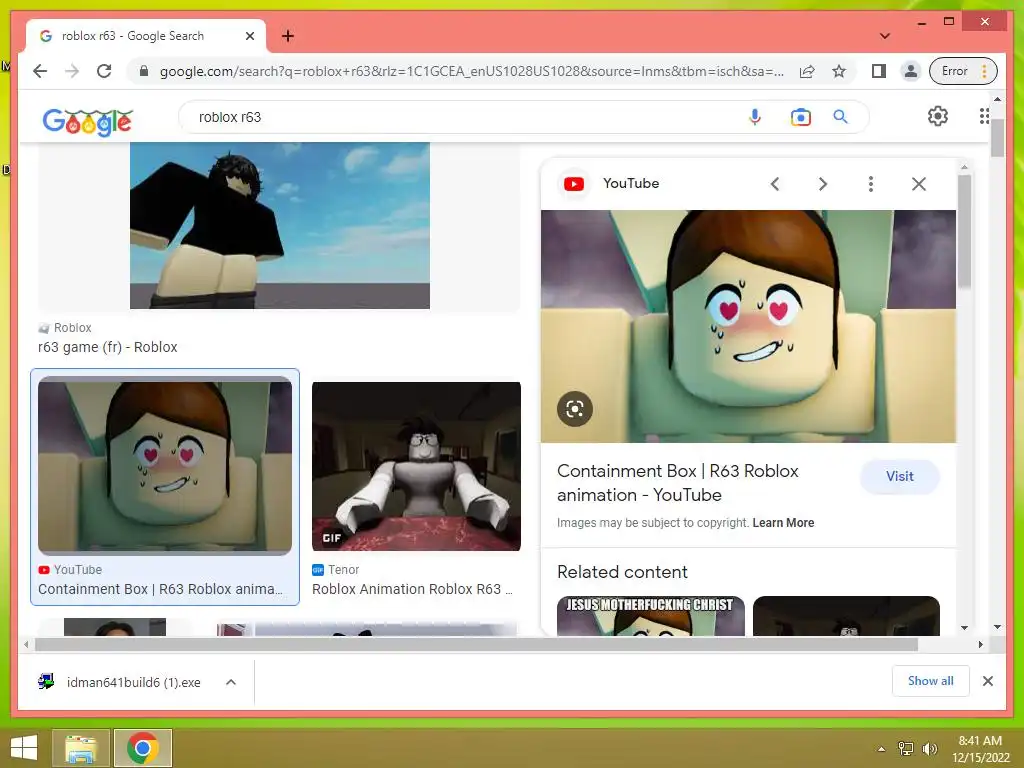Click the Roblox sky character thumbnail
The width and height of the screenshot is (1024, 768).
(280, 225)
